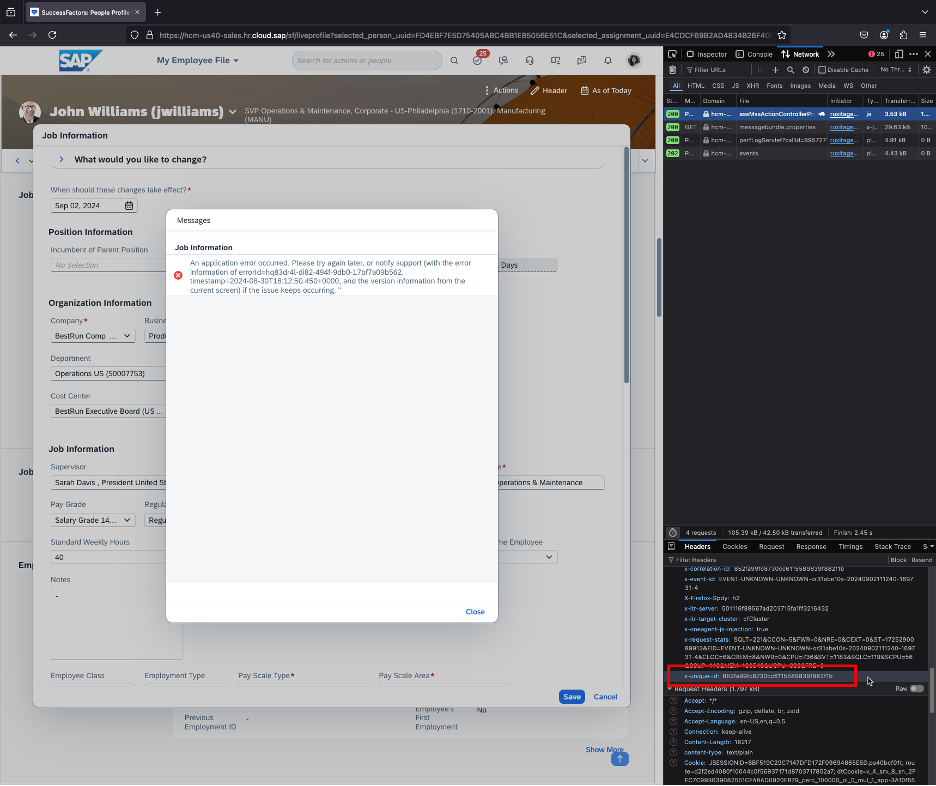Bookmark this page with star icon
The image size is (936, 786).
(x=781, y=35)
